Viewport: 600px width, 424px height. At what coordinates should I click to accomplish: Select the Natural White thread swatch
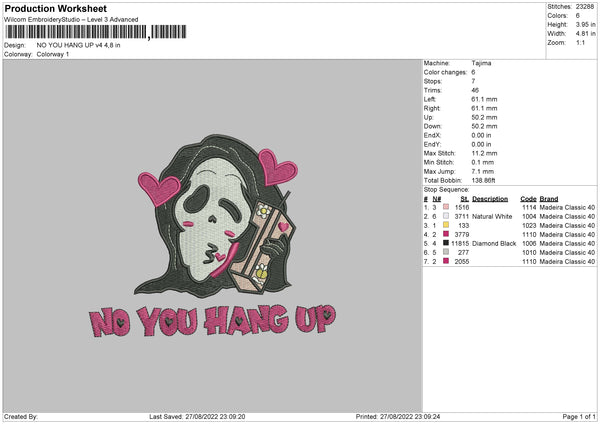443,216
